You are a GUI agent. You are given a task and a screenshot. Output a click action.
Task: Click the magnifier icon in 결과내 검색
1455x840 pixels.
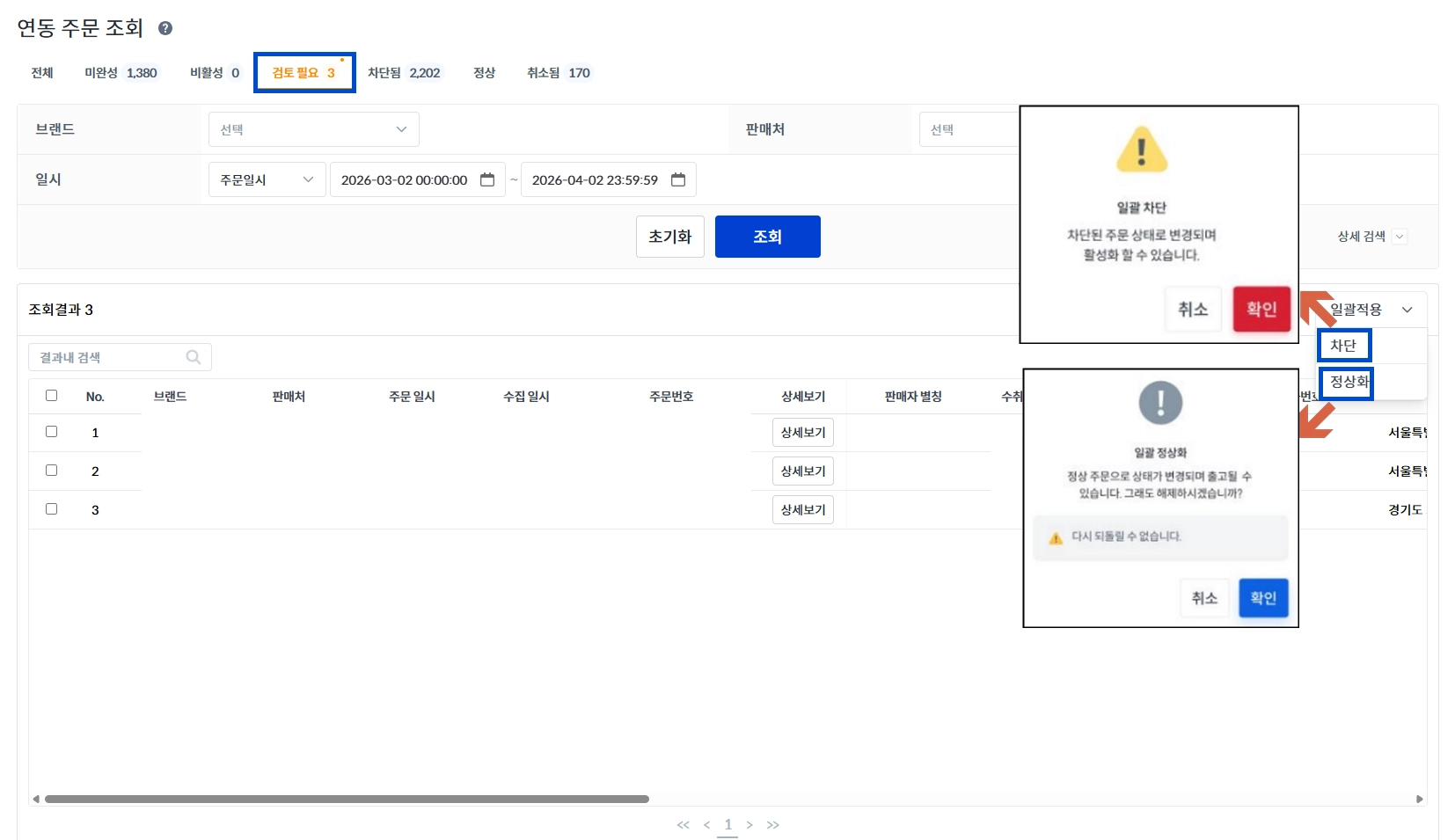tap(194, 357)
